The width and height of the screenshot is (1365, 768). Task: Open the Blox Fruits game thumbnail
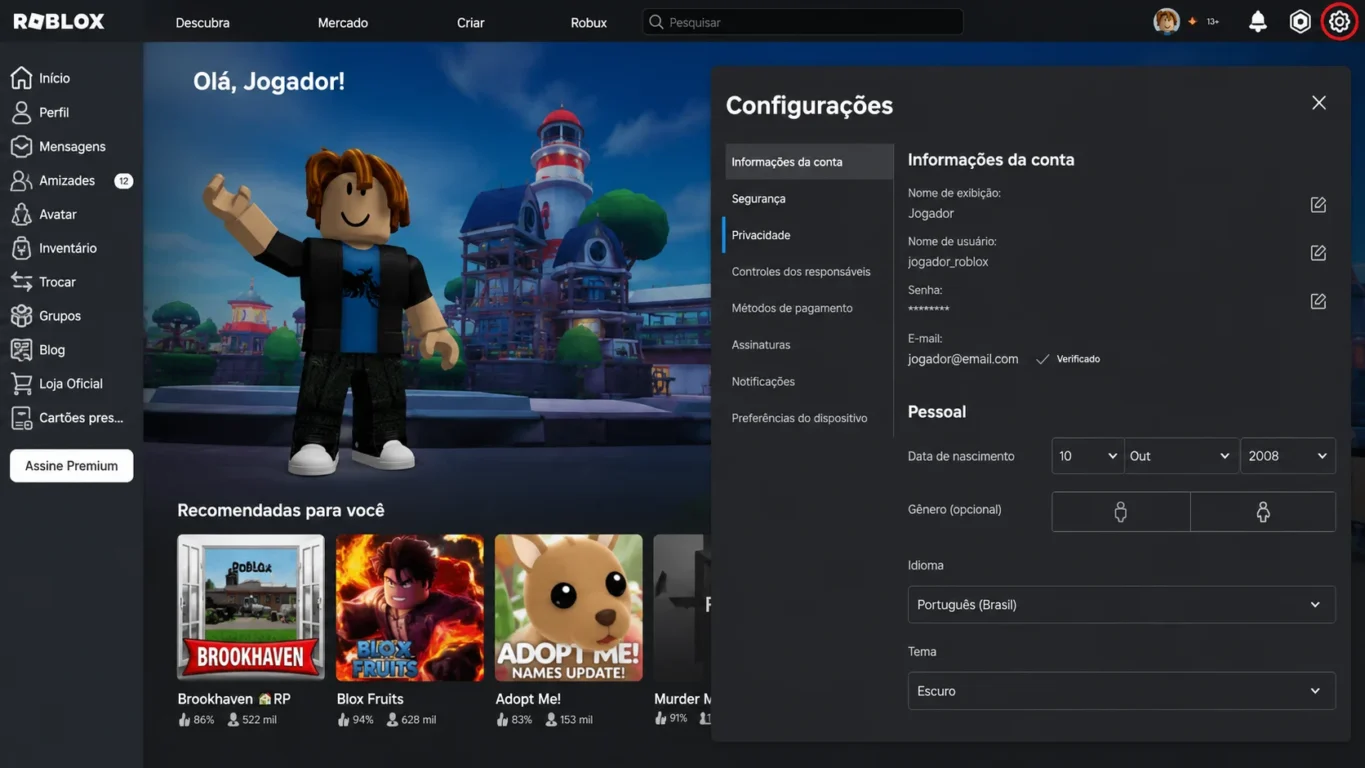410,608
